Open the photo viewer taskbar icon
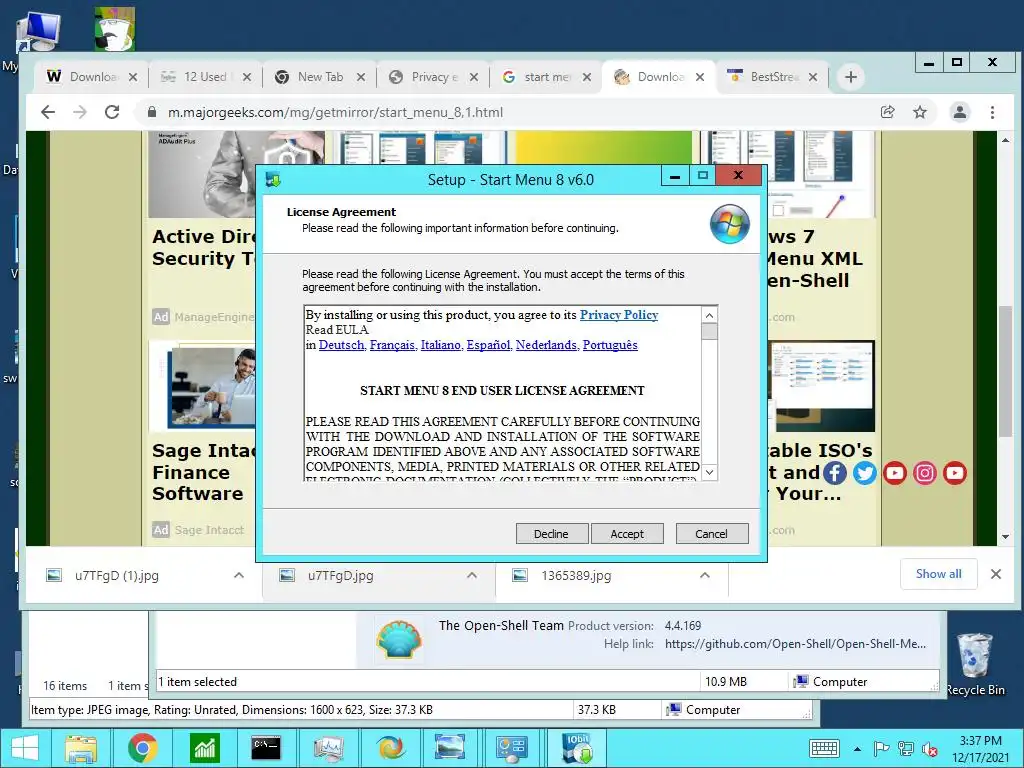The width and height of the screenshot is (1024, 768). tap(449, 748)
